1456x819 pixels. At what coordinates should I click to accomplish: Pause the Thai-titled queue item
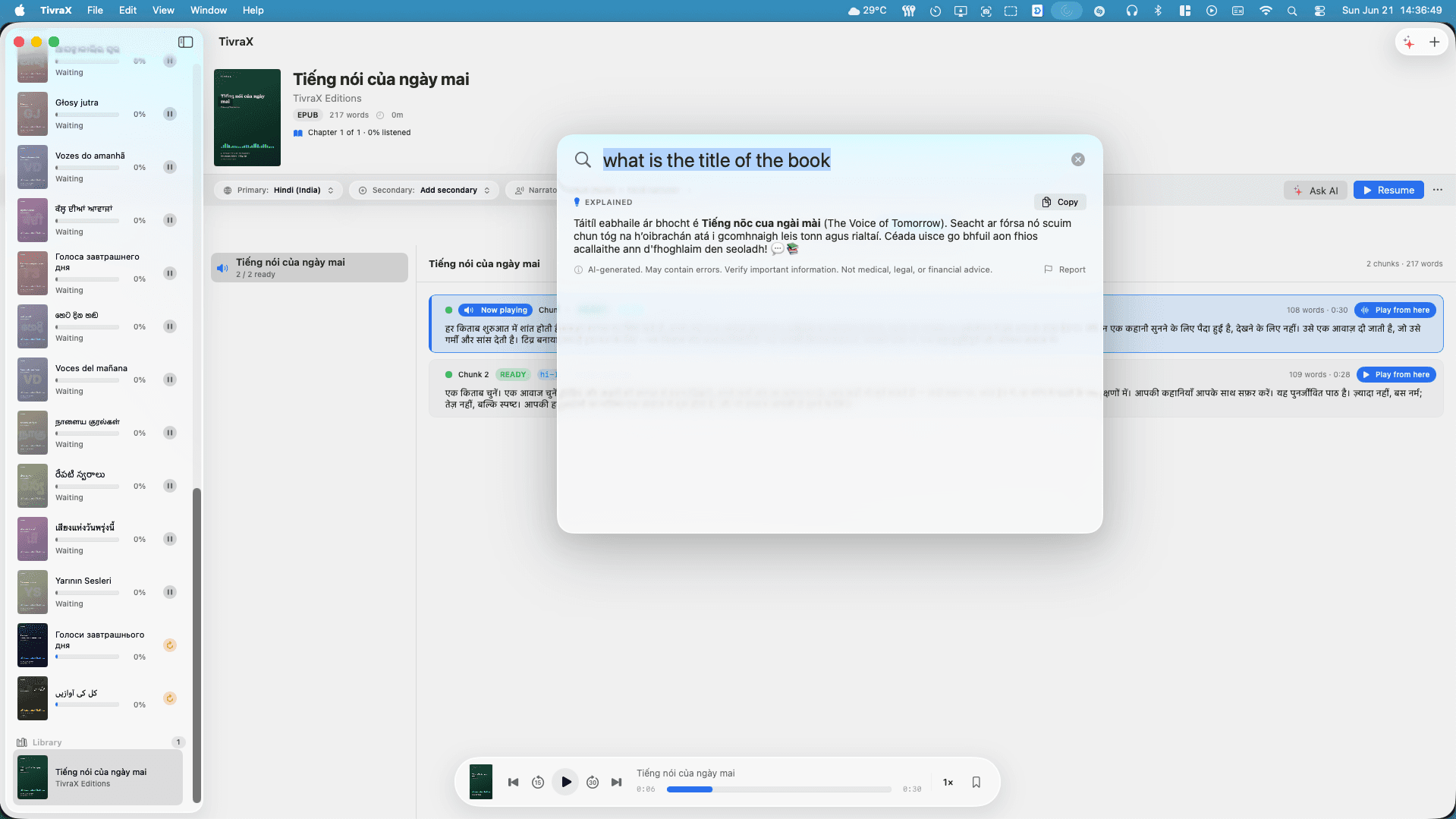click(x=170, y=539)
